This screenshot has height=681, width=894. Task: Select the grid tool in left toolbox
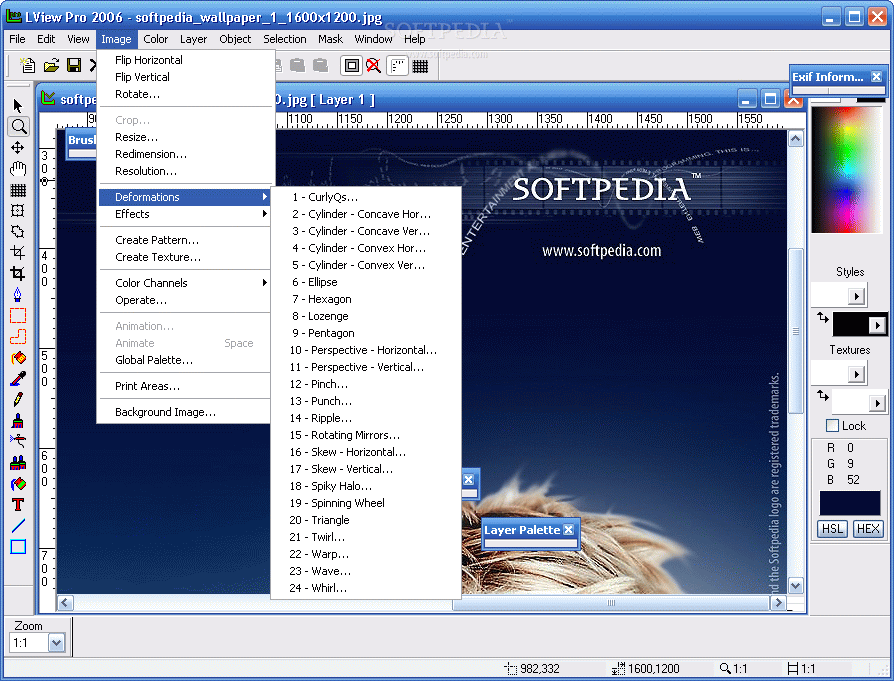tap(18, 190)
